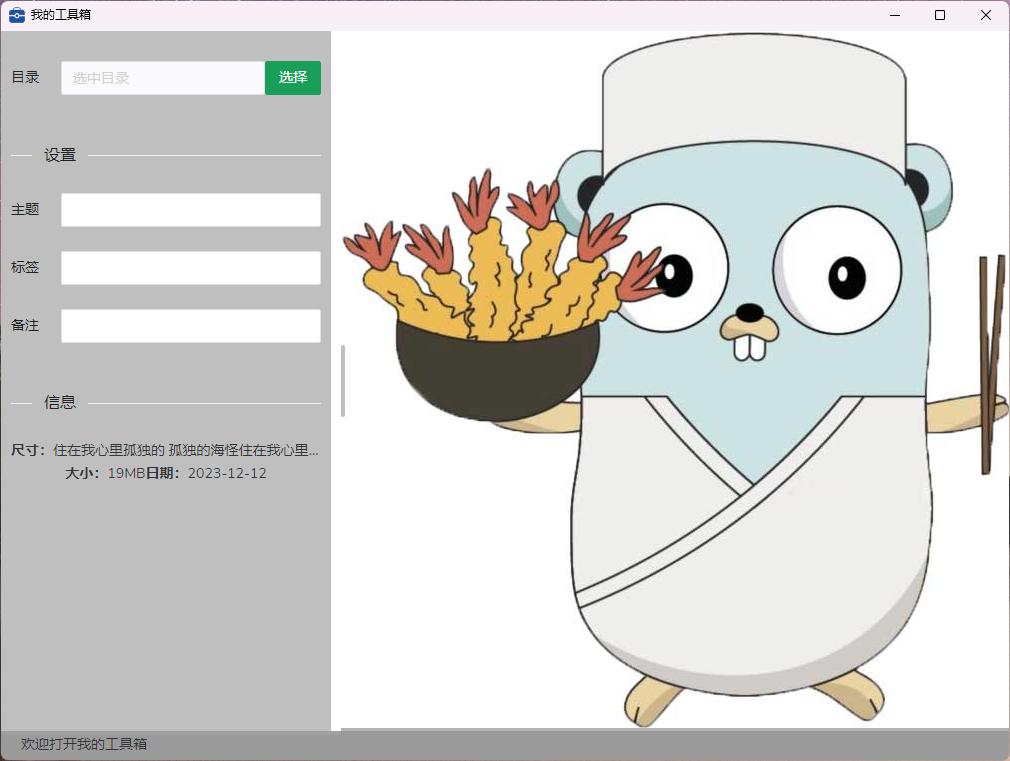Minimize the 我的工具箱 window
Image resolution: width=1010 pixels, height=761 pixels.
(x=894, y=15)
